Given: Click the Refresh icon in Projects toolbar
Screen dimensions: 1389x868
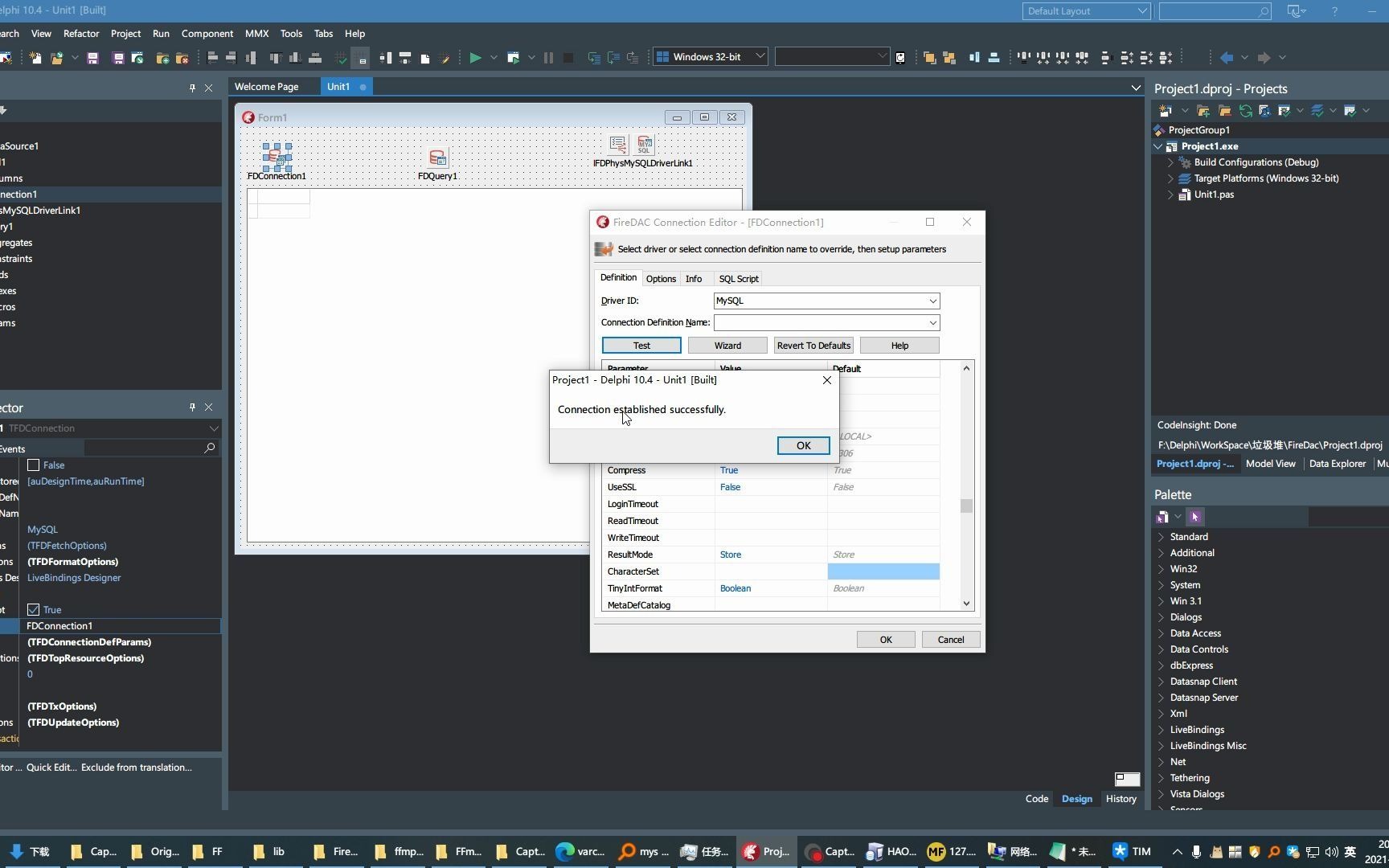Looking at the screenshot, I should [x=1245, y=111].
